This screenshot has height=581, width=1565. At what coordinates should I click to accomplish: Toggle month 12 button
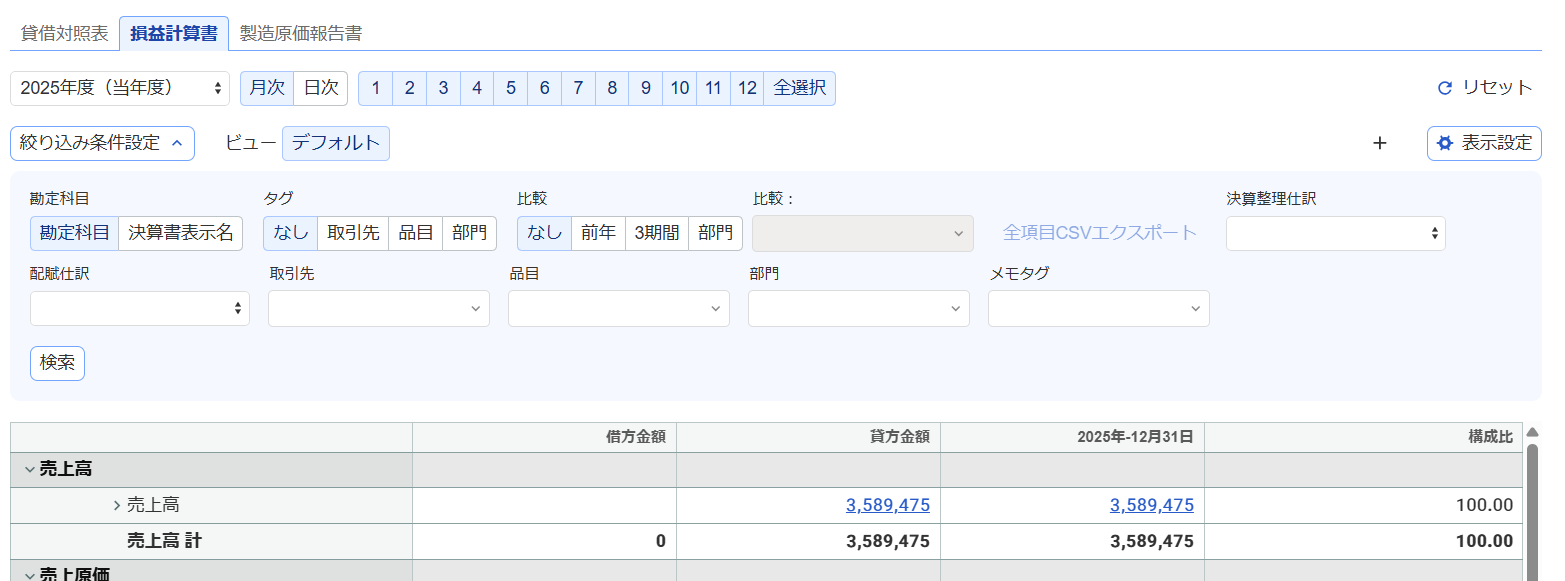click(x=747, y=88)
